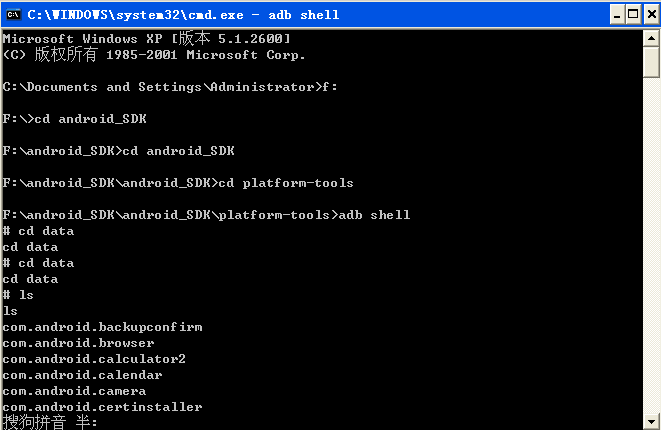The height and width of the screenshot is (430, 661).
Task: Click the com.android.calculator2 entry
Action: (x=94, y=359)
